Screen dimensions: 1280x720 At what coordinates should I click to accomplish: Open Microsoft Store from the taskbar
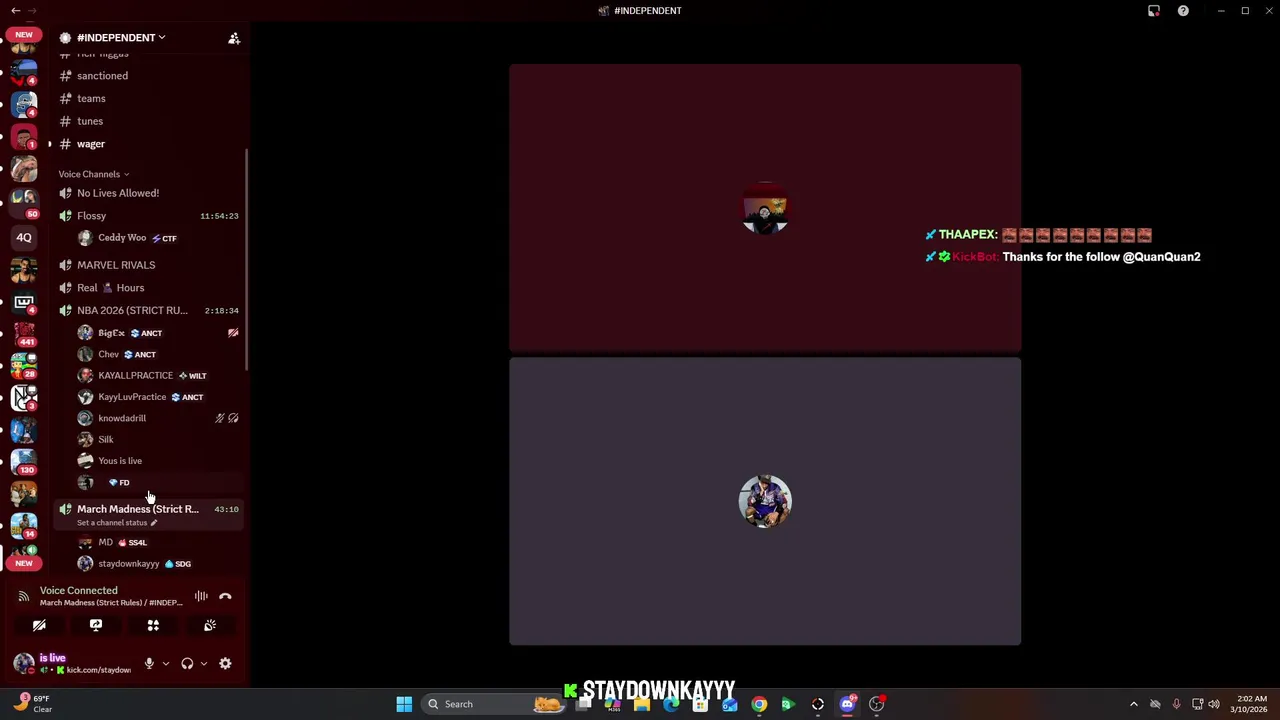[x=700, y=704]
